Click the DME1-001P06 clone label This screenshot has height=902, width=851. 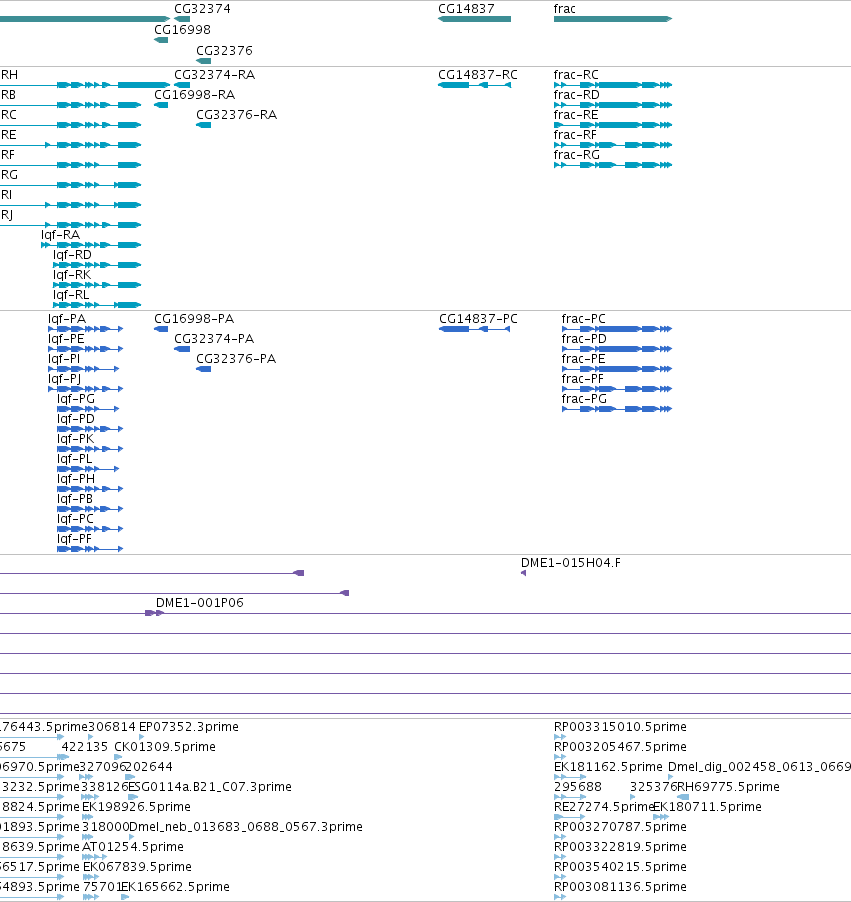point(200,602)
